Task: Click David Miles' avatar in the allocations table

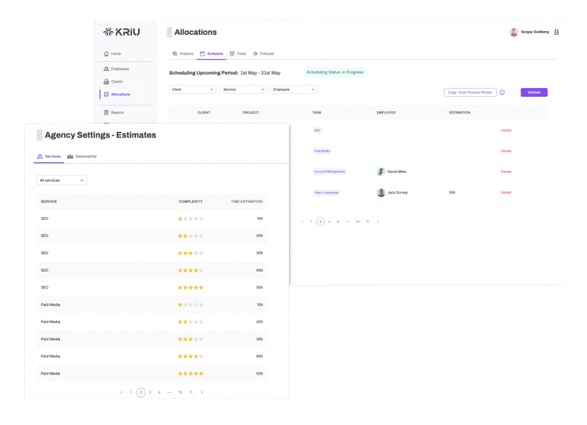Action: click(381, 171)
